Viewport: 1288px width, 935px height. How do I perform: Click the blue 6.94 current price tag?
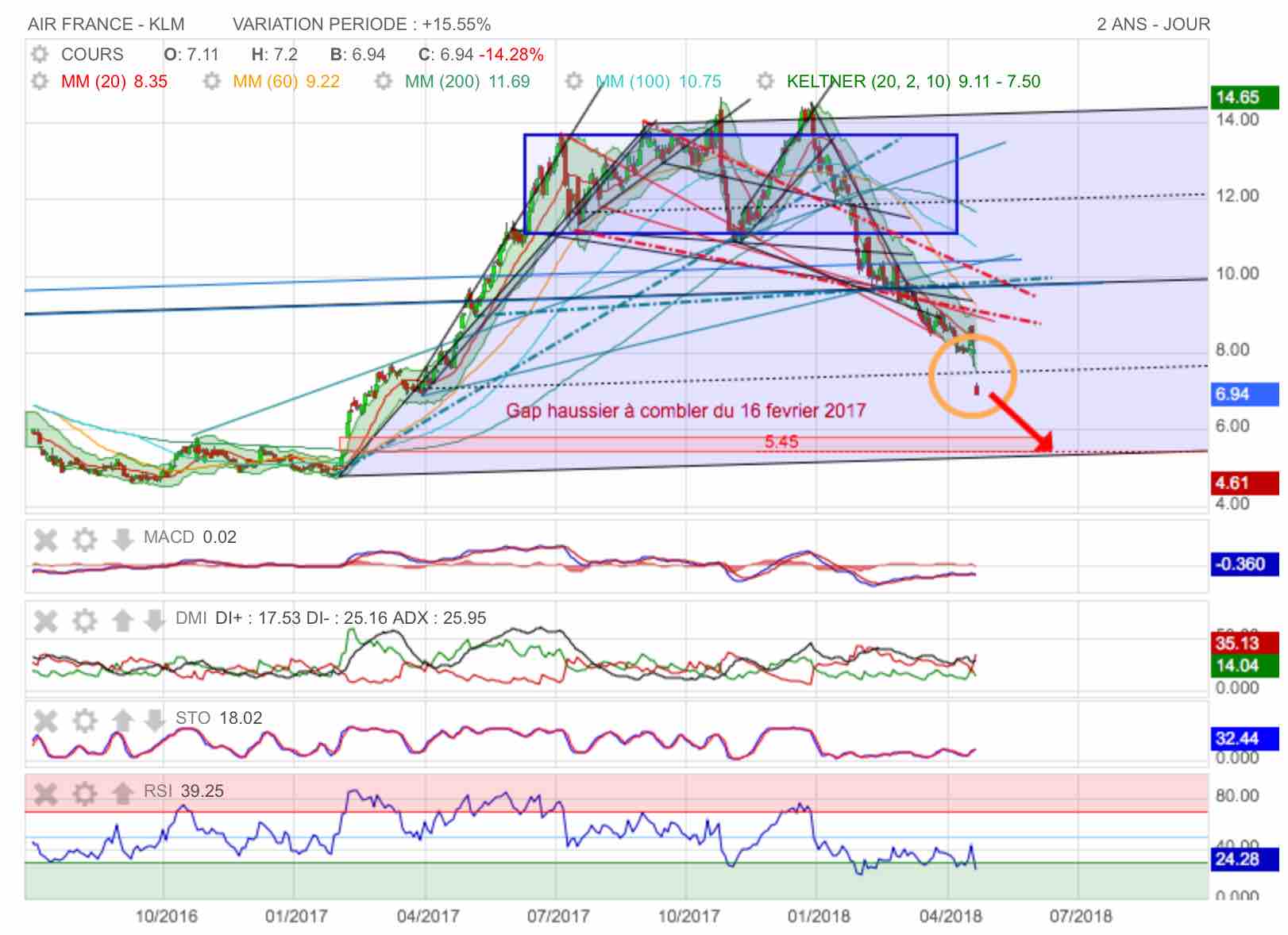click(1244, 394)
